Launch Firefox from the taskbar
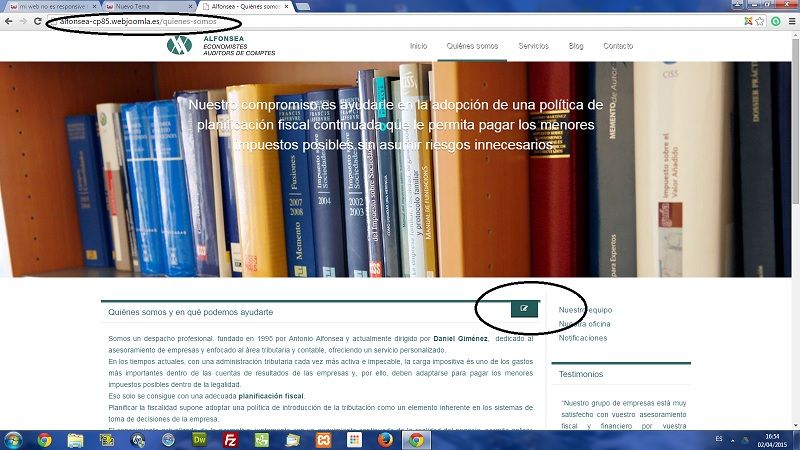The image size is (800, 450). point(385,440)
